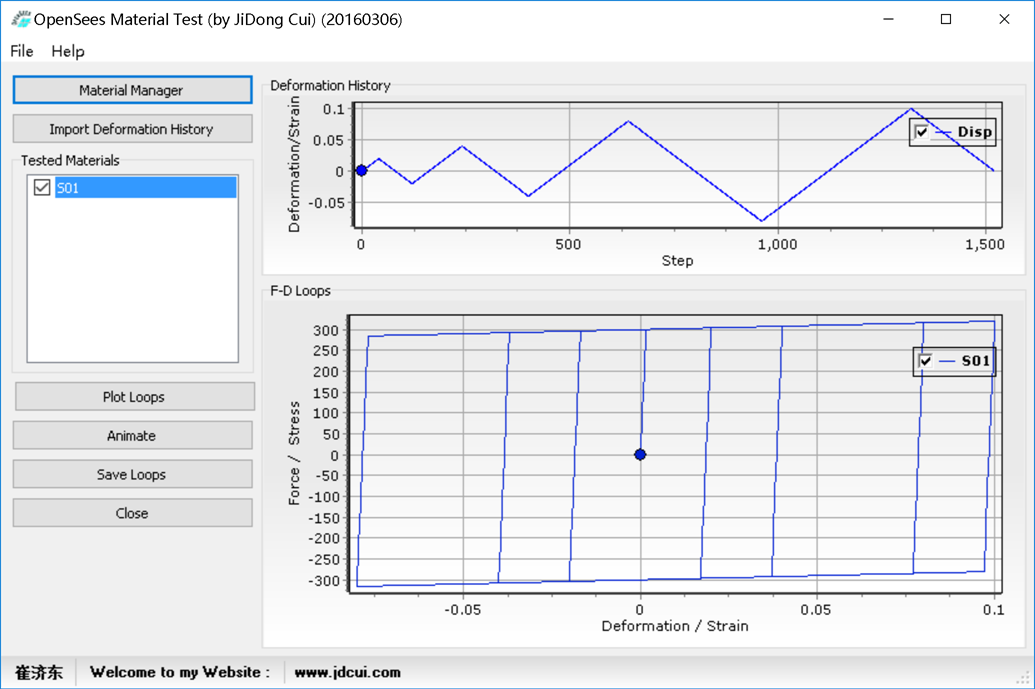Open the Help menu

[68, 51]
